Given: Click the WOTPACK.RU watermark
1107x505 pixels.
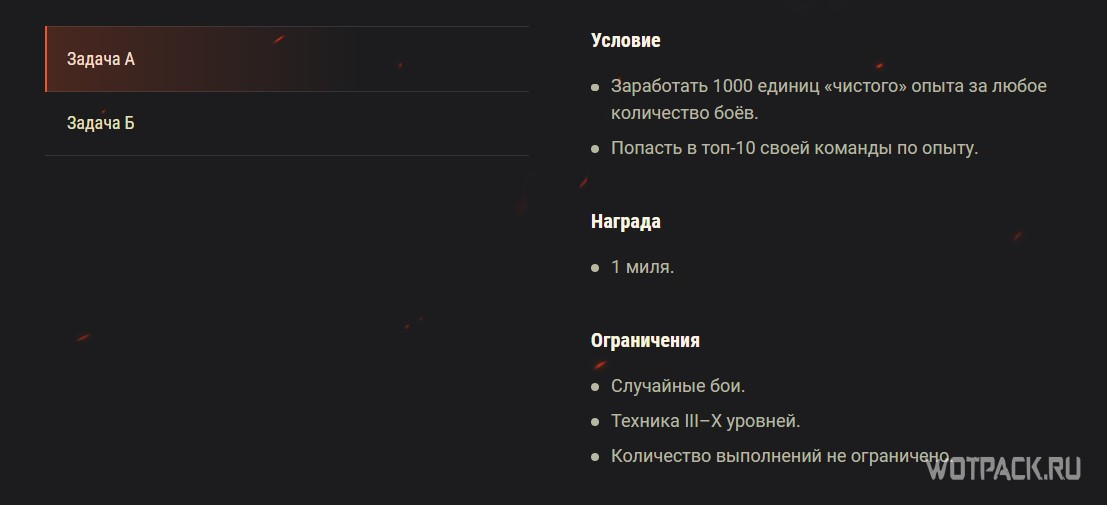Looking at the screenshot, I should tap(1003, 470).
